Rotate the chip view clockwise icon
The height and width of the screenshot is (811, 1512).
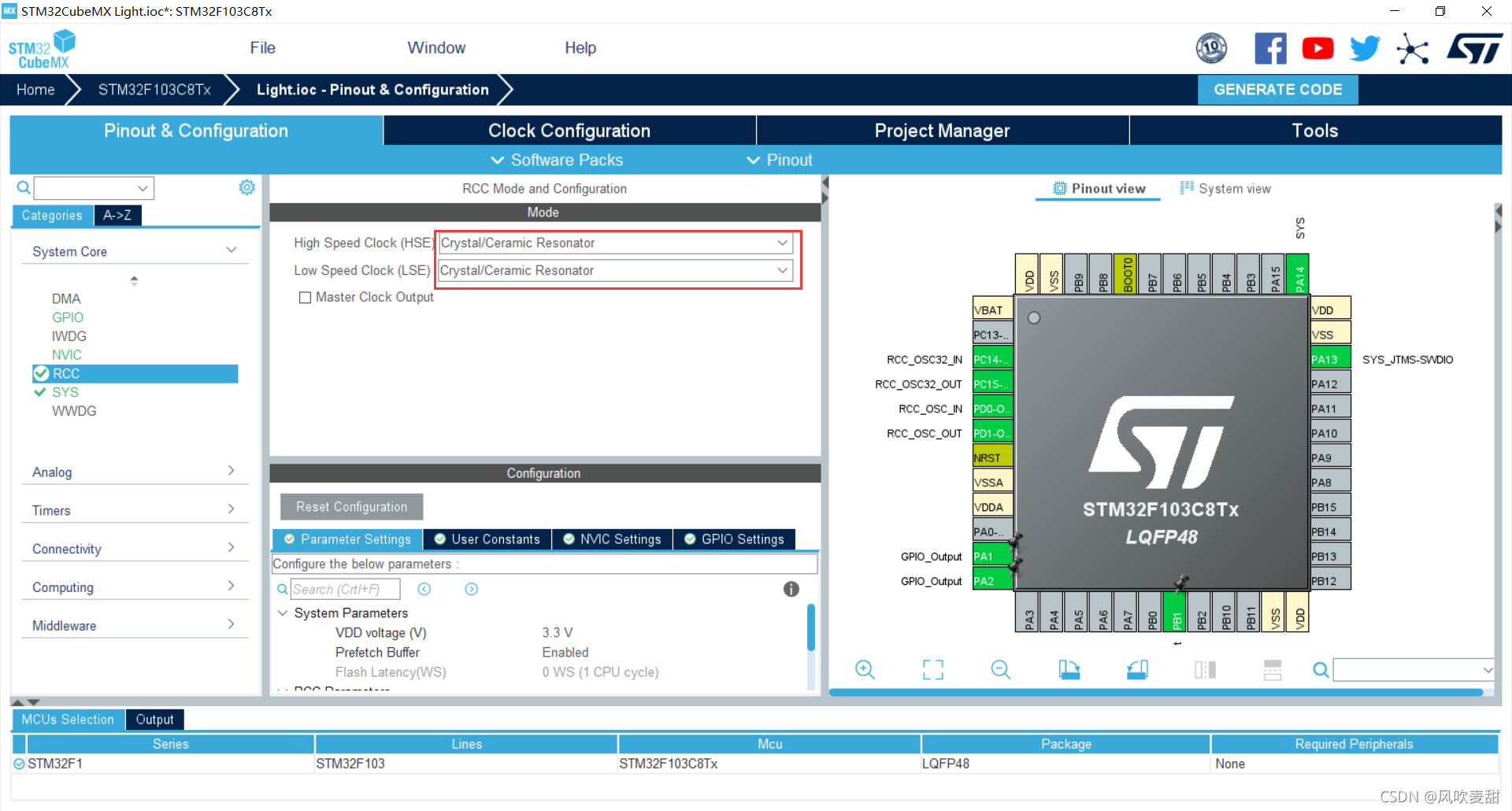1069,670
